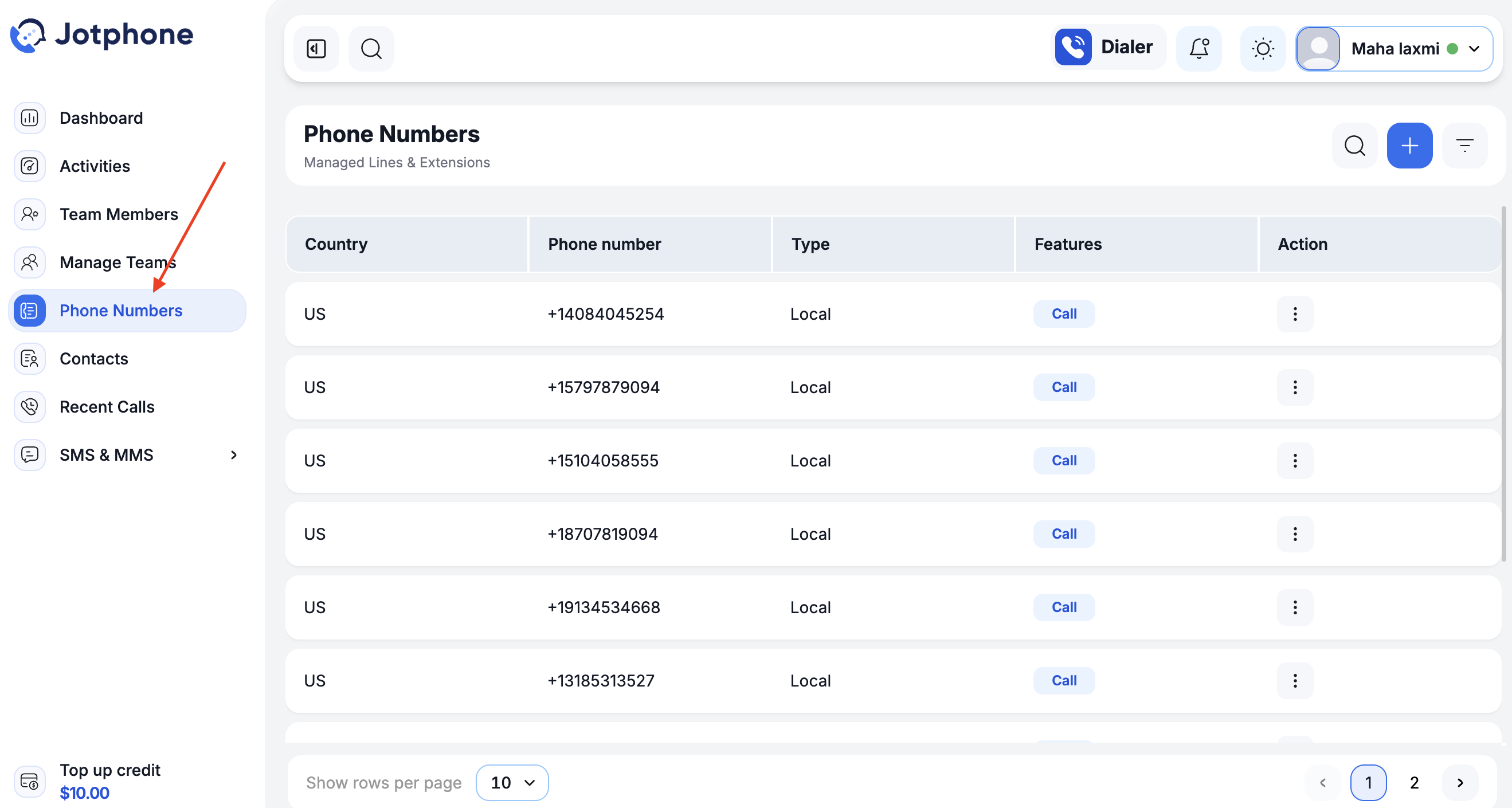Click Call badge for +15104058555
1512x808 pixels.
coord(1064,461)
